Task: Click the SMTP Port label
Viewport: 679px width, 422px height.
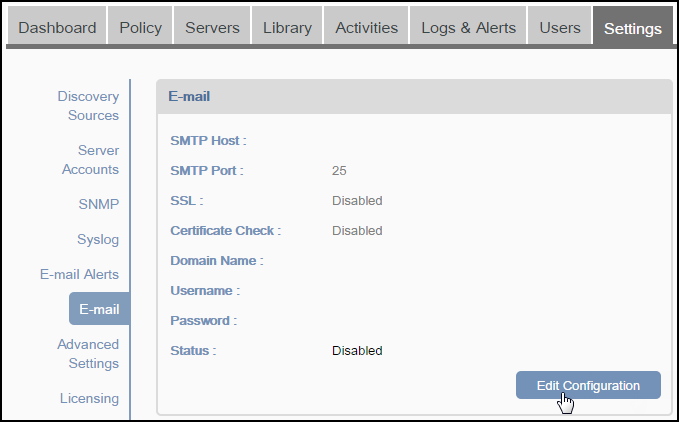Action: click(x=207, y=171)
